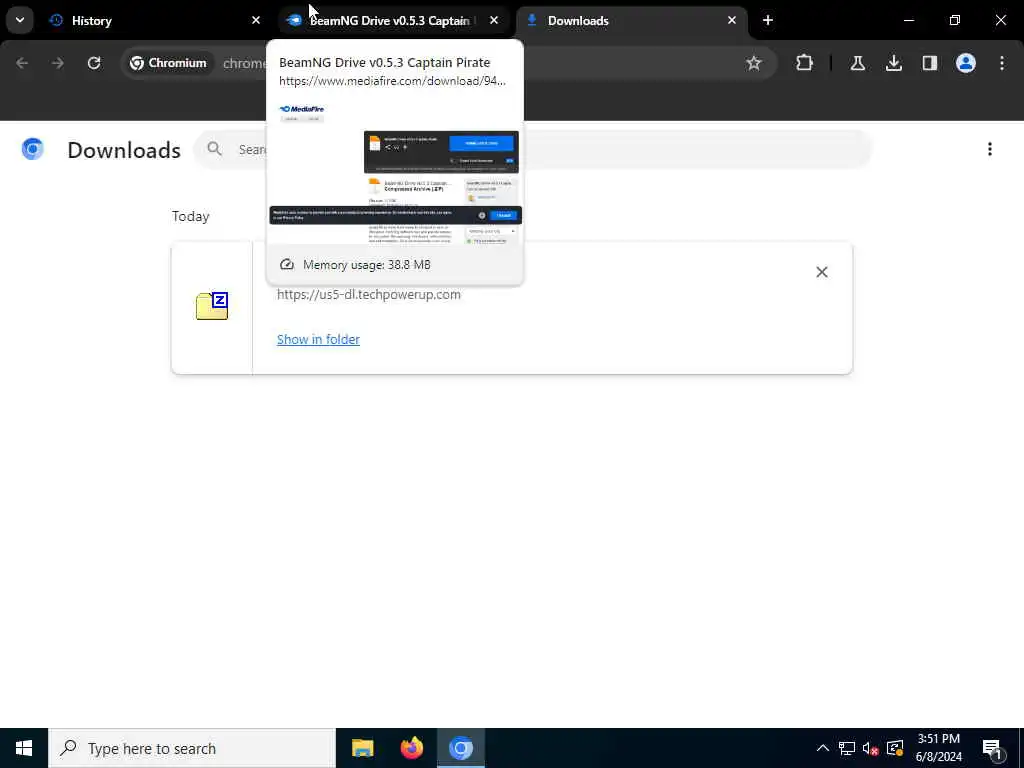The image size is (1024, 768).
Task: Switch to the History tab
Action: point(155,20)
